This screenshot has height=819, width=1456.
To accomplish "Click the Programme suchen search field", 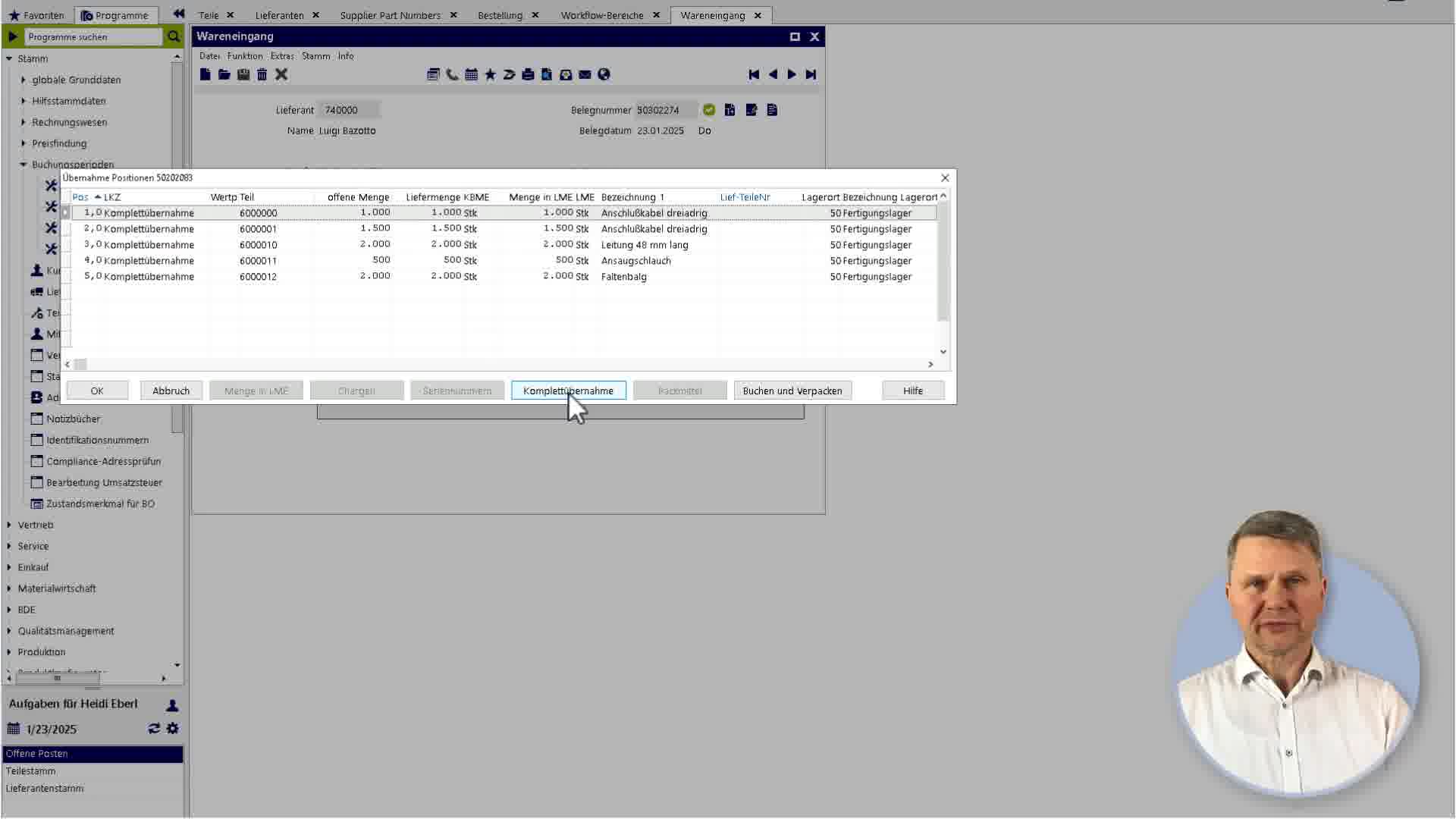I will [x=93, y=36].
